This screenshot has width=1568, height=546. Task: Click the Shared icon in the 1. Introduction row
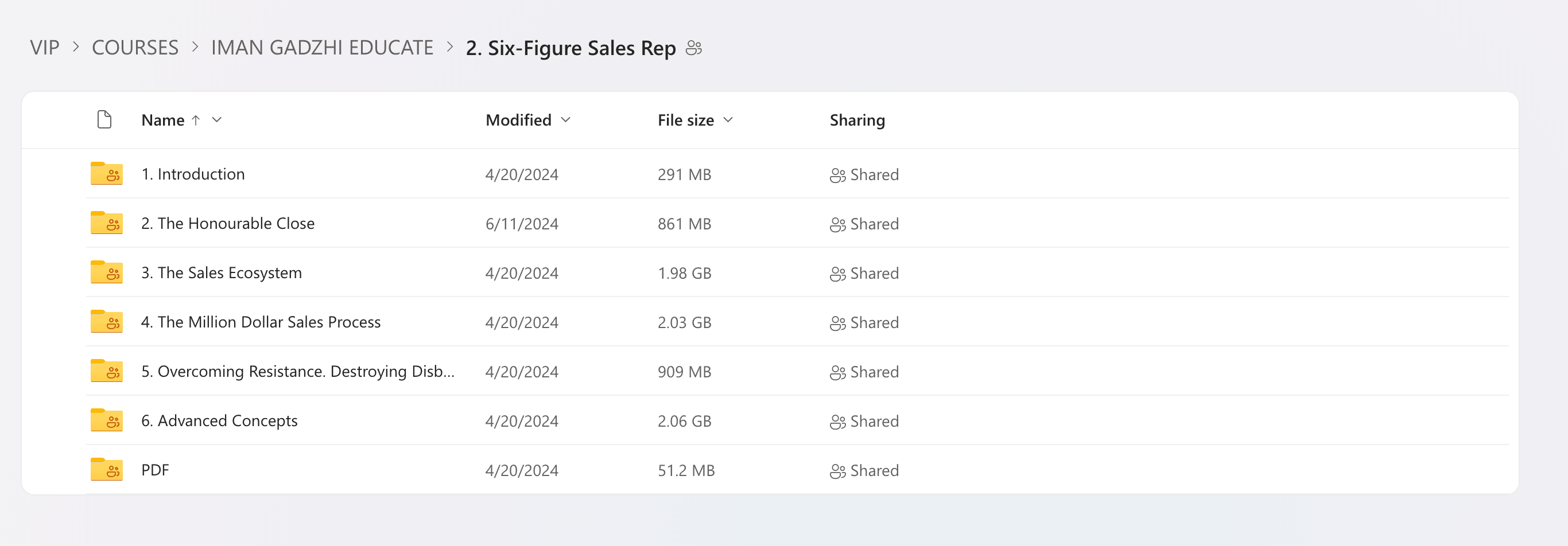[837, 175]
